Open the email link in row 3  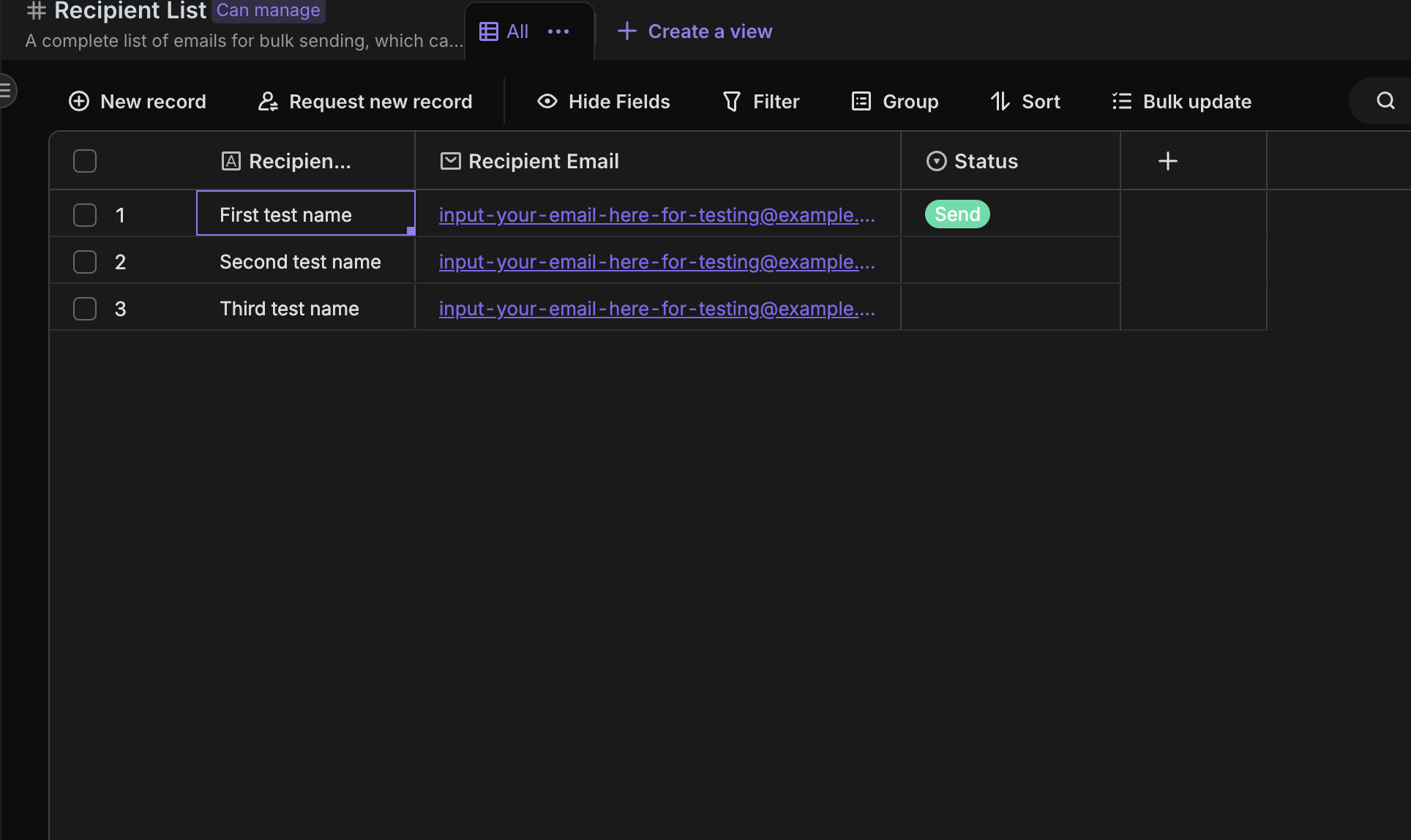(657, 309)
